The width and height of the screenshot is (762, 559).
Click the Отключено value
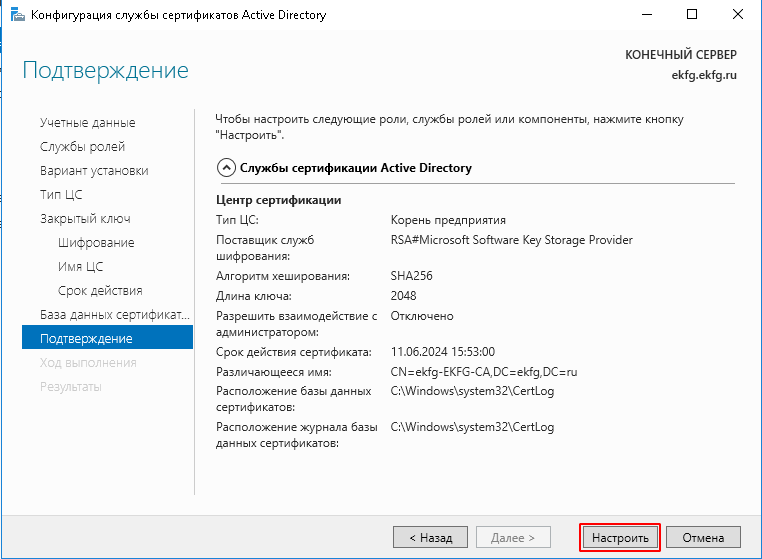[x=422, y=316]
